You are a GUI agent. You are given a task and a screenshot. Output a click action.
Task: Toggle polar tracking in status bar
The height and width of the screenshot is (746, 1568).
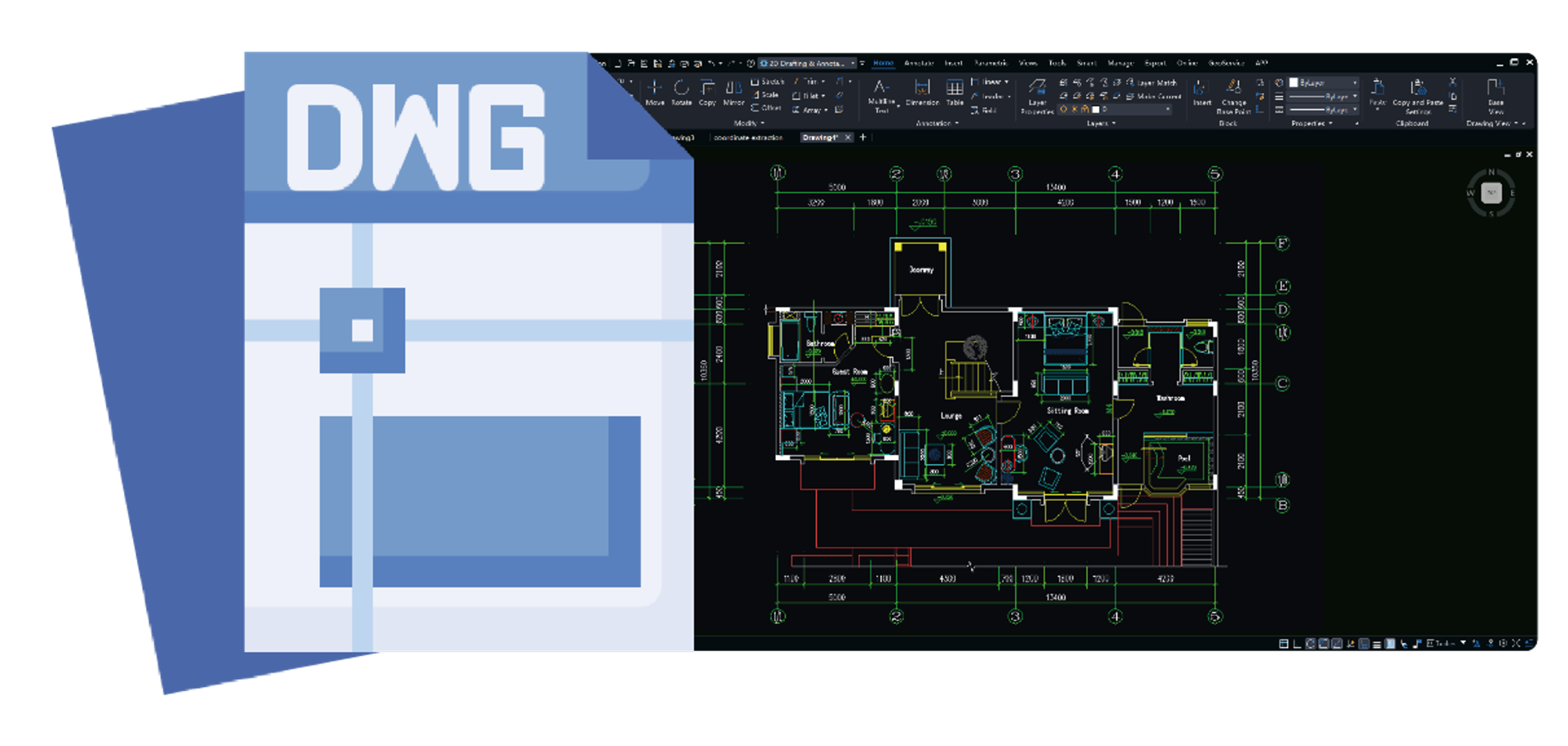coord(1310,644)
